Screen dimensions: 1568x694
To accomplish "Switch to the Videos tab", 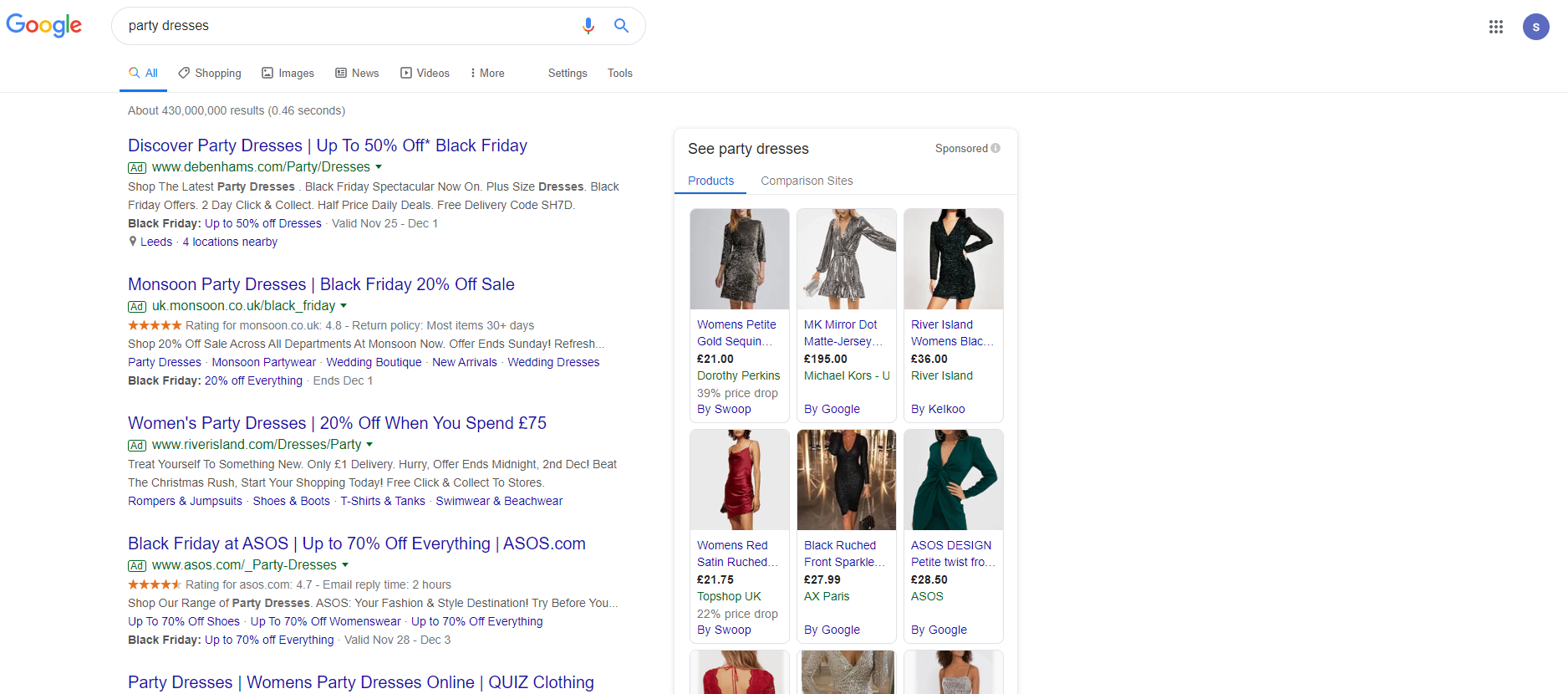I will coord(425,74).
